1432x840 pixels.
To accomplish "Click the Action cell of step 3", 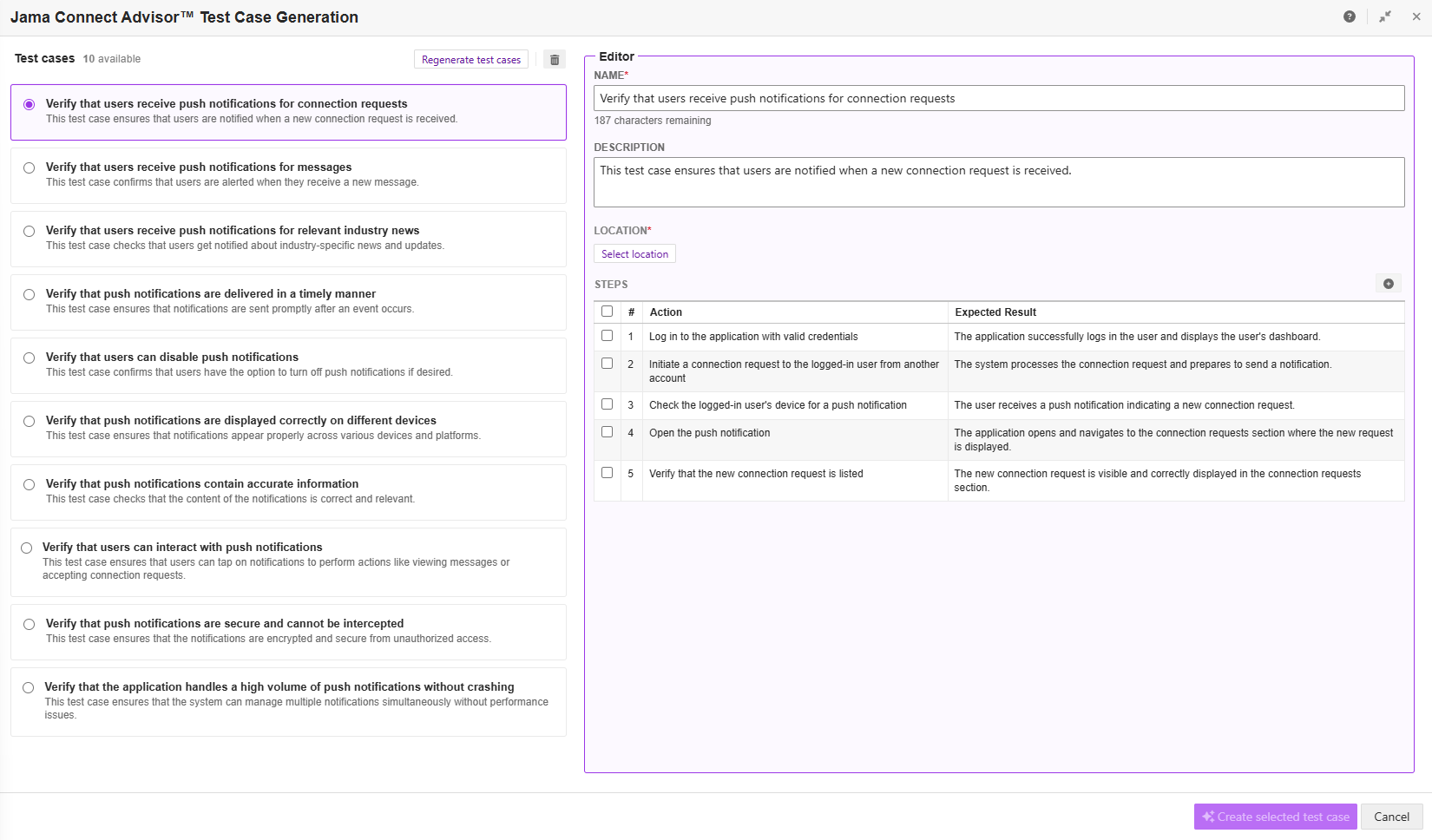I will [777, 405].
